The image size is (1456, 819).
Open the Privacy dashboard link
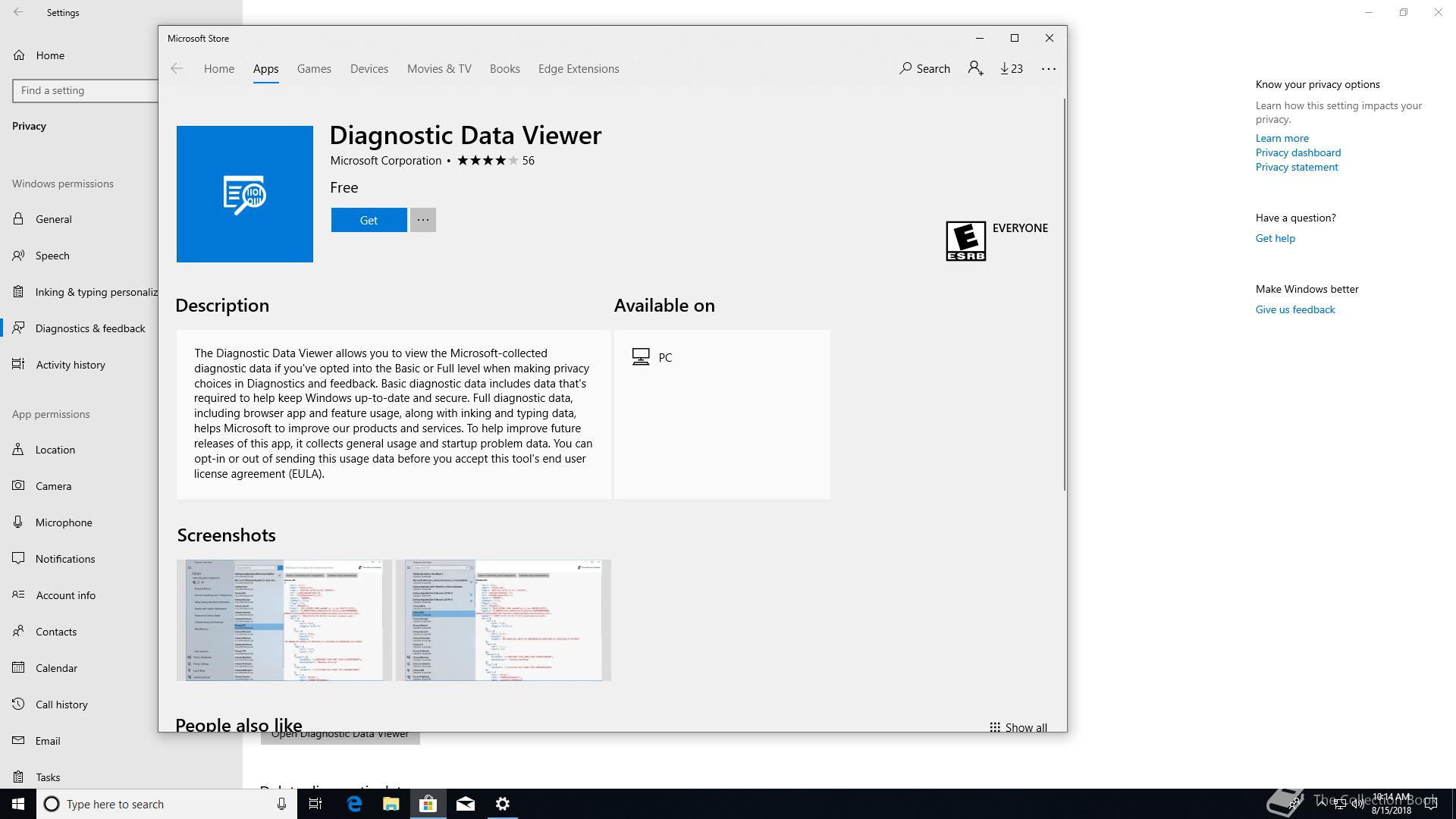click(1298, 152)
